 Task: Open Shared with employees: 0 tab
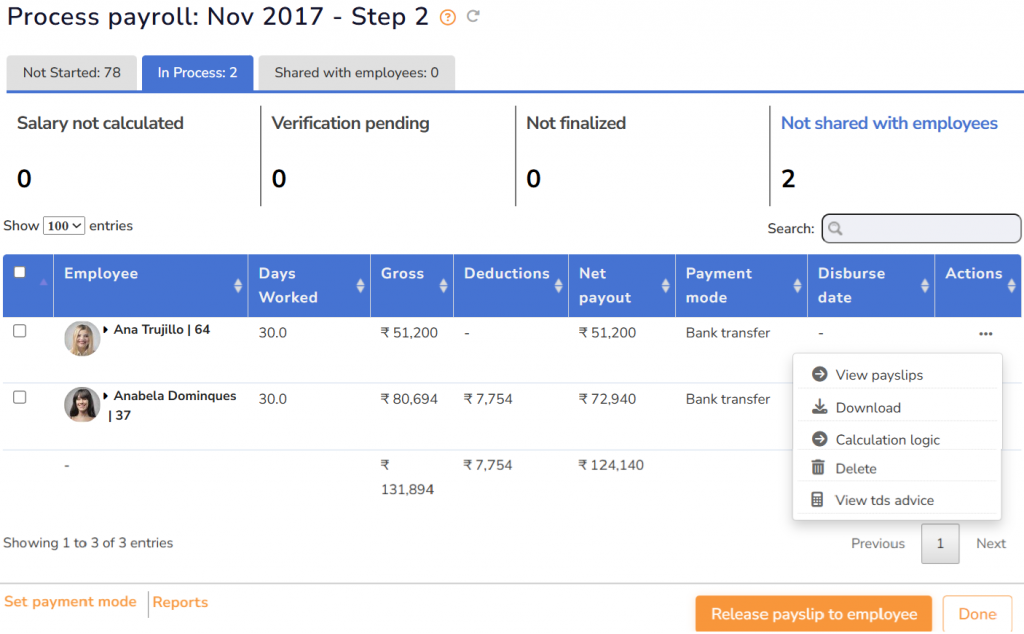pos(356,73)
